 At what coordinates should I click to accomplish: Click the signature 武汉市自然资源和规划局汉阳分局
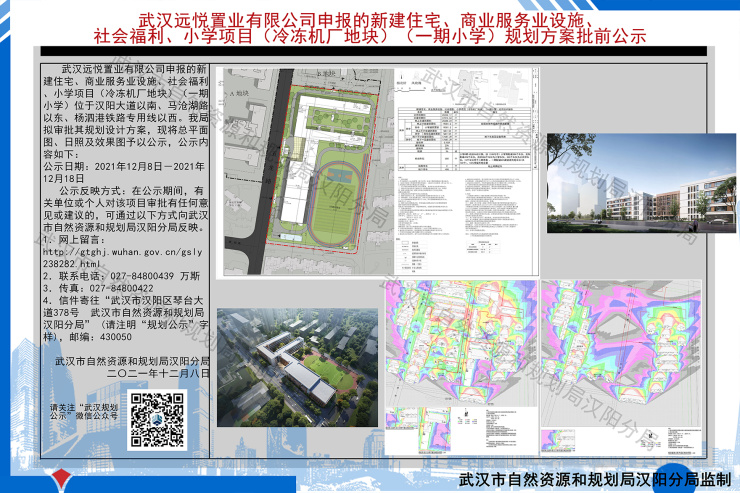[132, 361]
